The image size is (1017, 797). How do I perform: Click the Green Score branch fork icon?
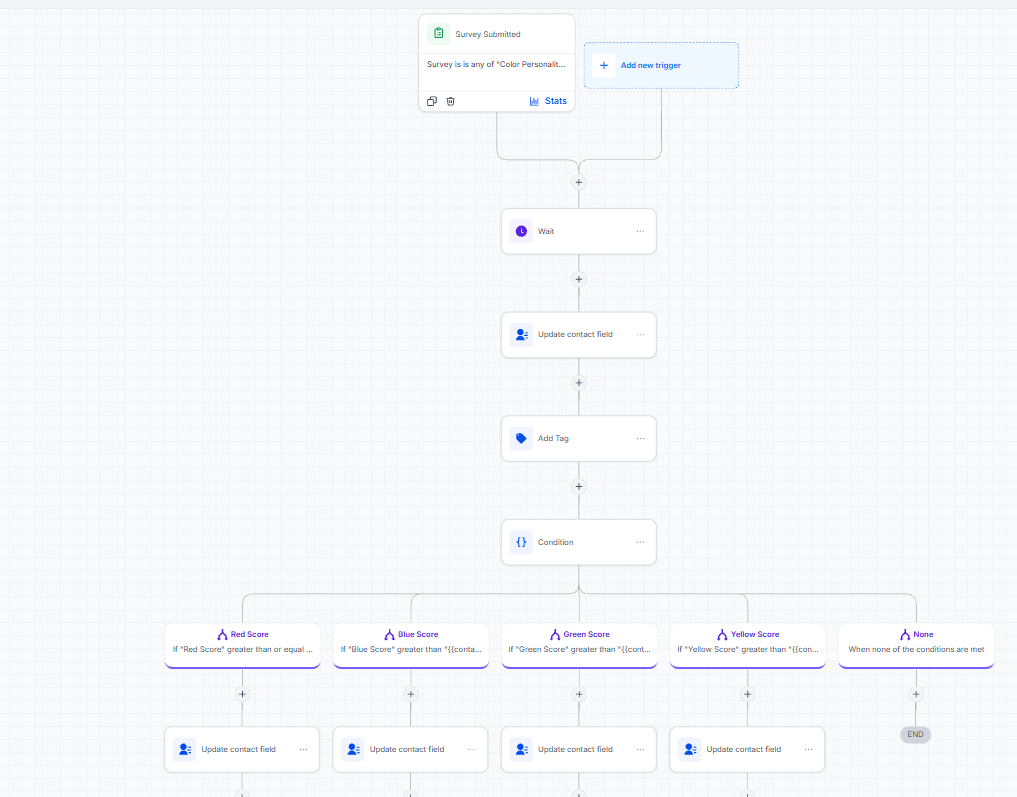pos(555,635)
